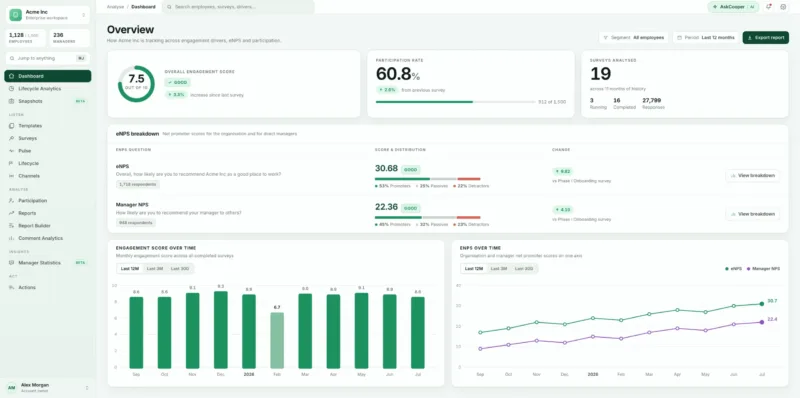The width and height of the screenshot is (800, 398).
Task: Open Channels via its sidebar icon
Action: click(x=12, y=176)
